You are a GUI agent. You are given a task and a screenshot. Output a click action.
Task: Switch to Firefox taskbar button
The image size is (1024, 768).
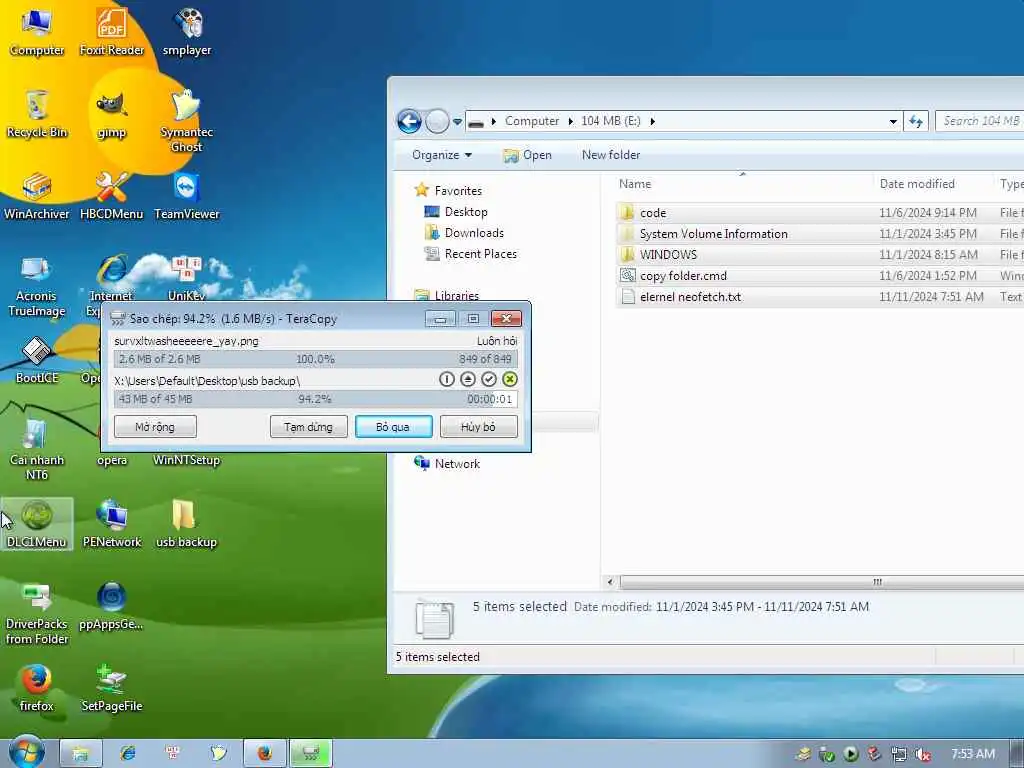tap(264, 754)
